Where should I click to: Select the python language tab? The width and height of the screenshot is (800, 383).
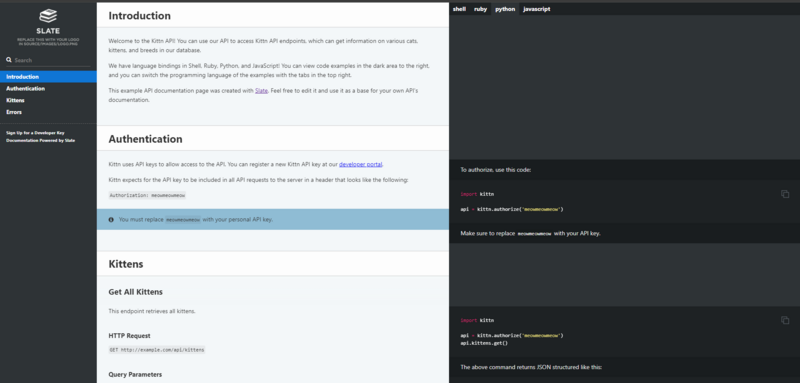point(505,9)
